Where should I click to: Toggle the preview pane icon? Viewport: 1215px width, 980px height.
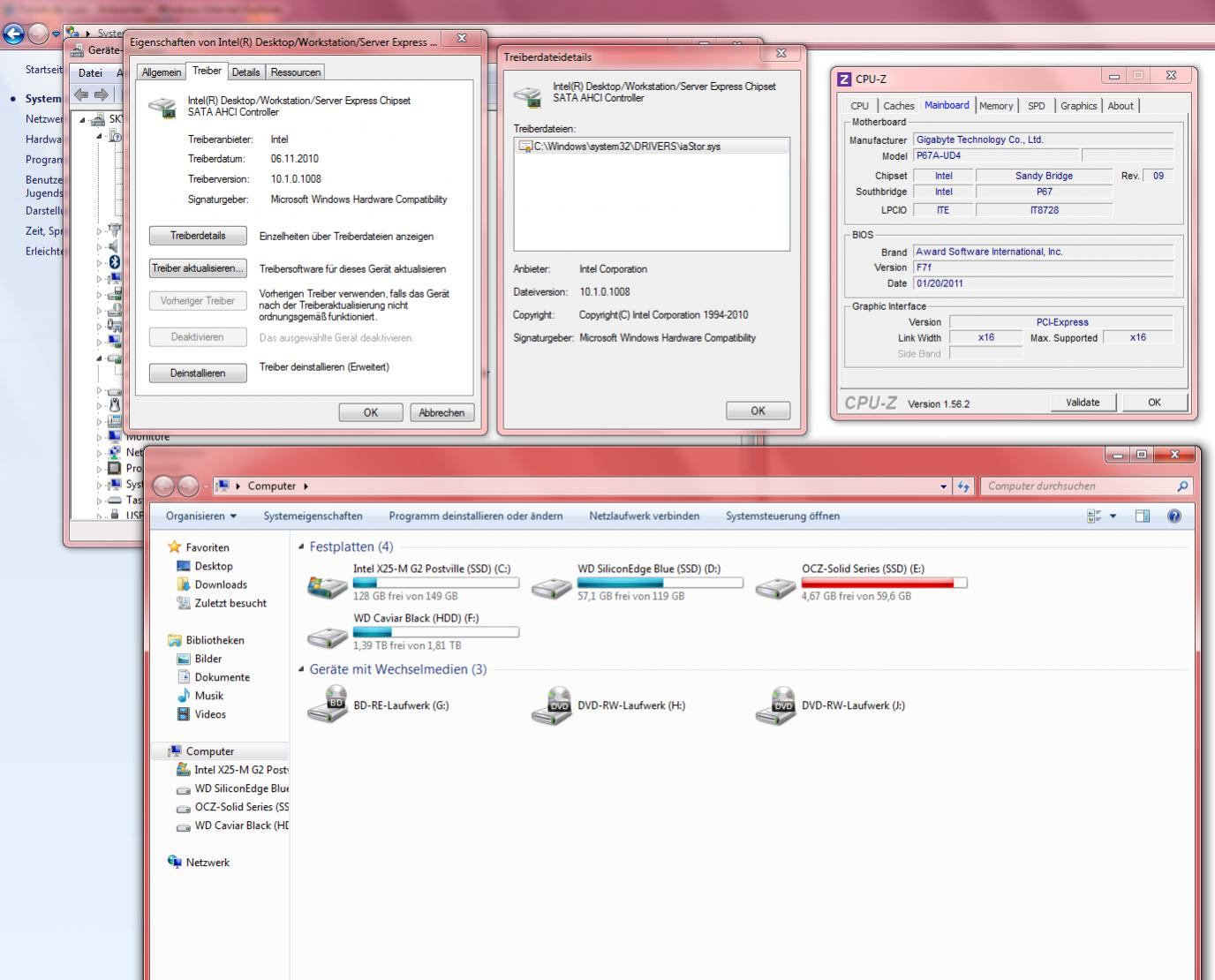point(1143,516)
